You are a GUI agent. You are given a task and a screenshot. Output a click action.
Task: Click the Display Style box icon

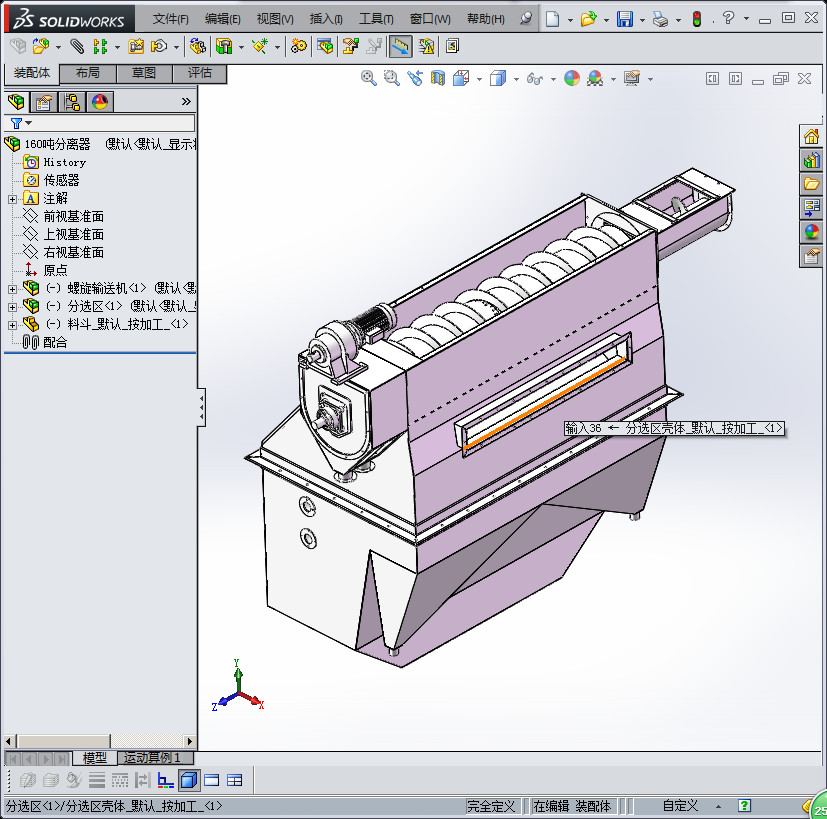[x=497, y=79]
